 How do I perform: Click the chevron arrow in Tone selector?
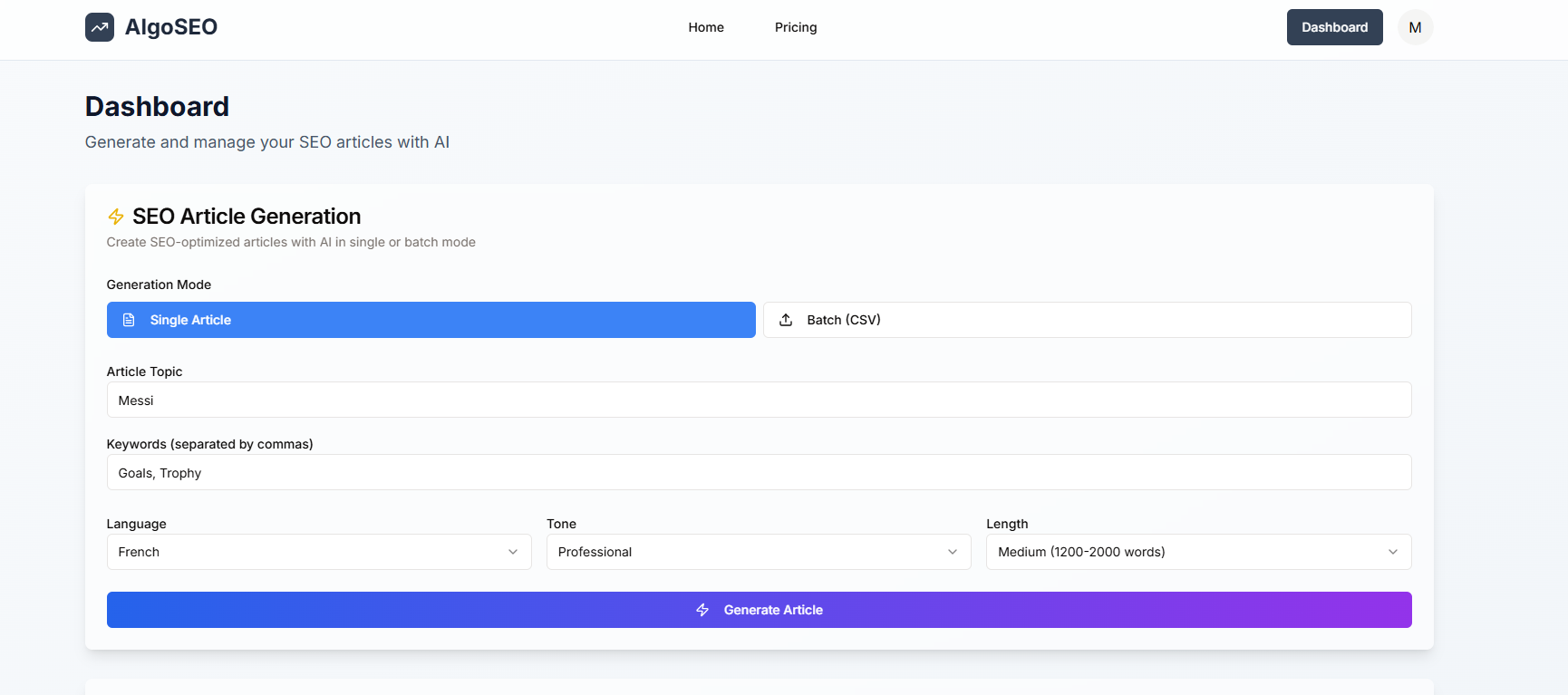tap(953, 552)
